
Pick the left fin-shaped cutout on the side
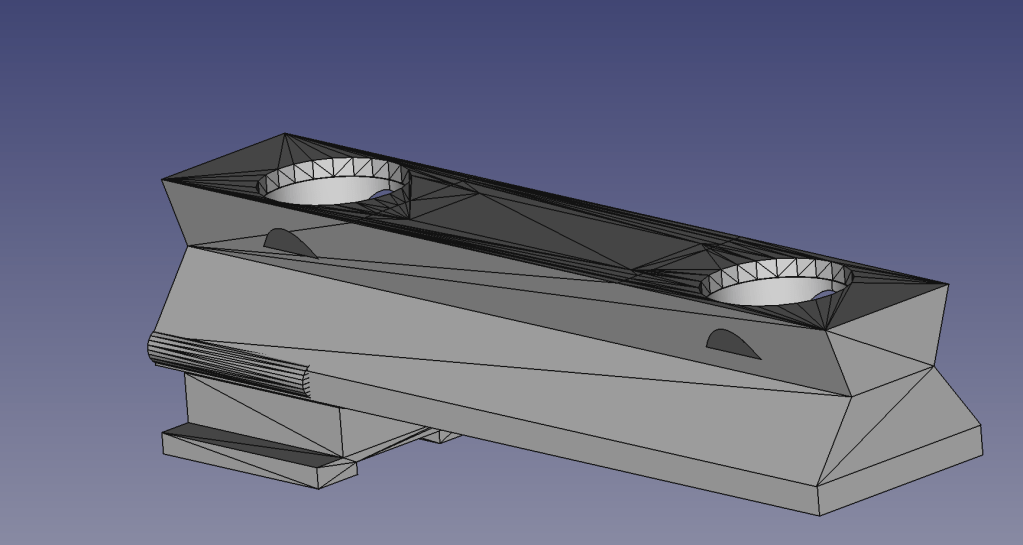click(285, 241)
